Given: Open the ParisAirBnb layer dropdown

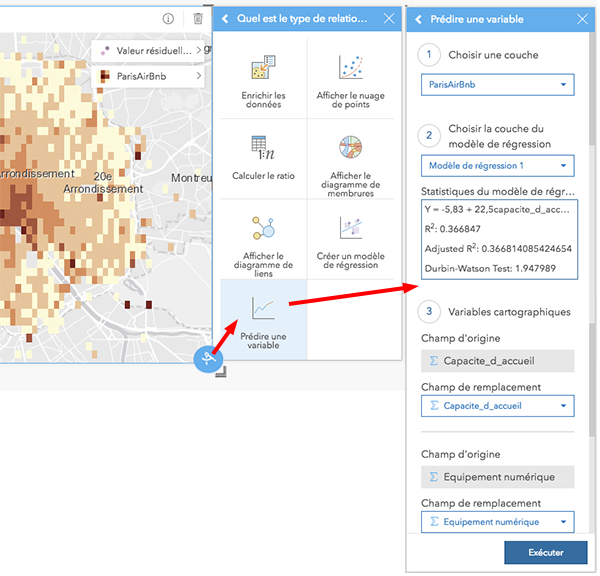Looking at the screenshot, I should [x=497, y=85].
